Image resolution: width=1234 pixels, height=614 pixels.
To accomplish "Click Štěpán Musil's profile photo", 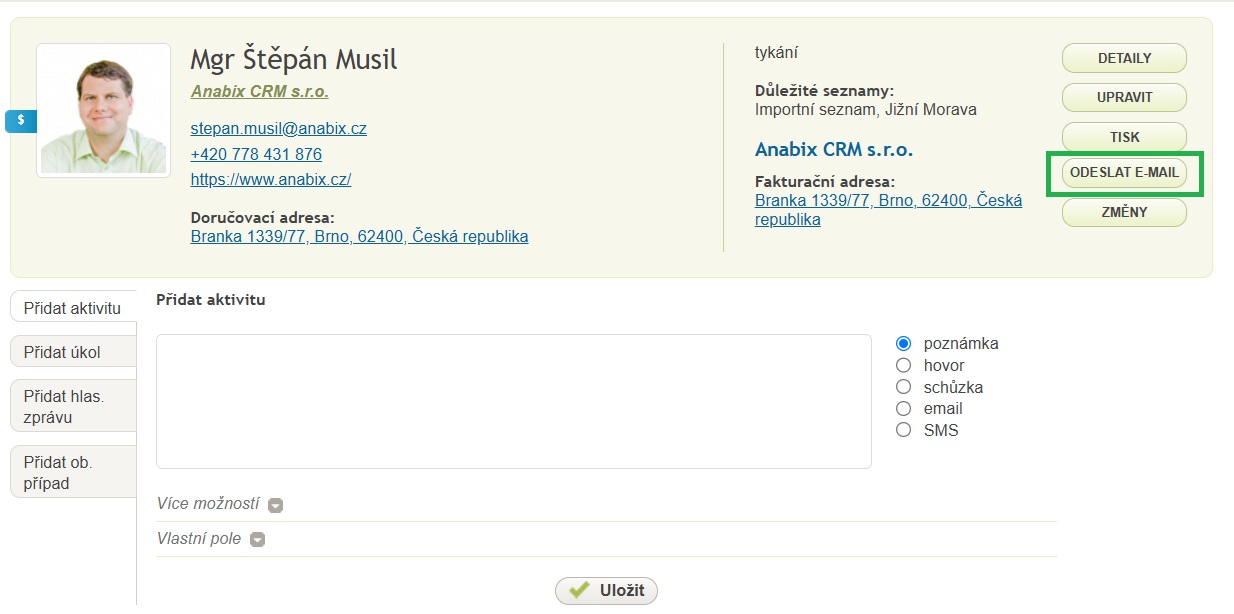I will [x=103, y=110].
